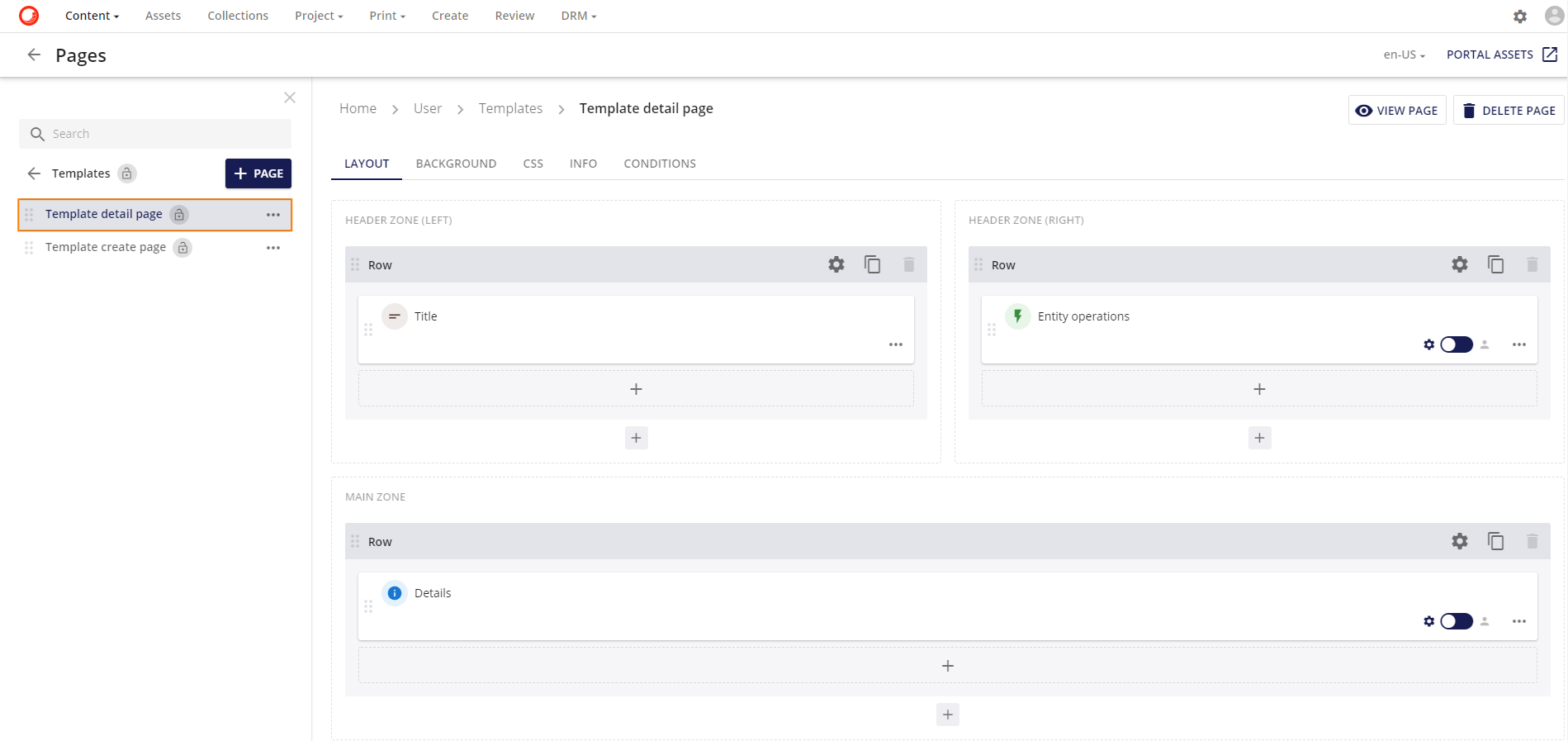1568x741 pixels.
Task: Click the user profile avatar icon
Action: [1554, 16]
